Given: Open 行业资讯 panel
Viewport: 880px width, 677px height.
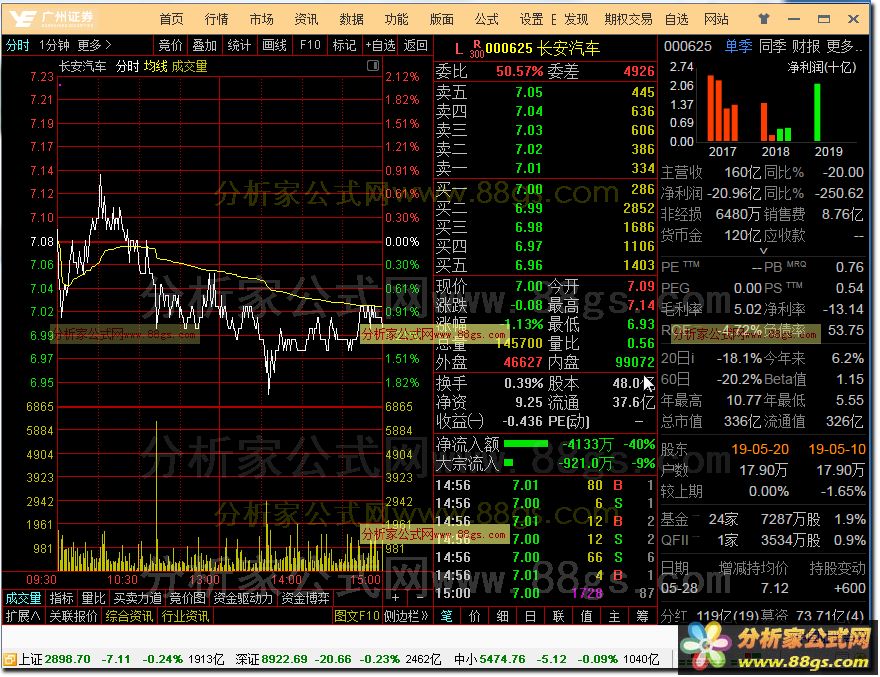Looking at the screenshot, I should [x=185, y=616].
